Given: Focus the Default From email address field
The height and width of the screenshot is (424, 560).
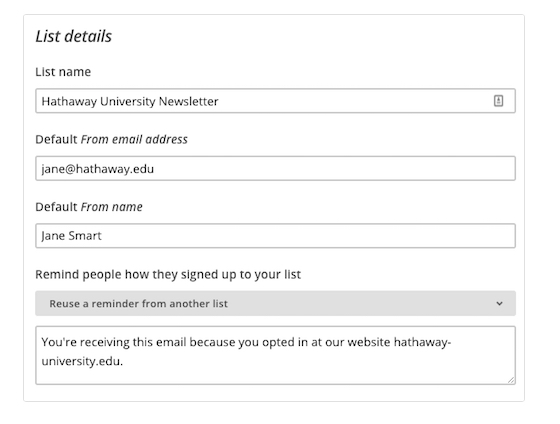Looking at the screenshot, I should pos(275,168).
